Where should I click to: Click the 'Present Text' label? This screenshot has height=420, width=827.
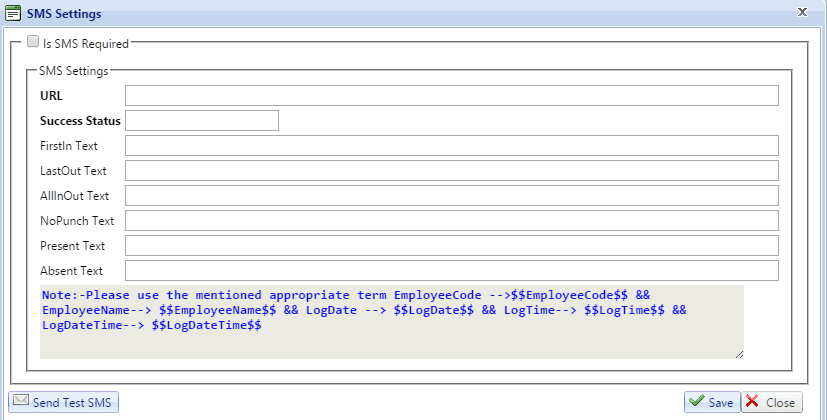click(72, 245)
